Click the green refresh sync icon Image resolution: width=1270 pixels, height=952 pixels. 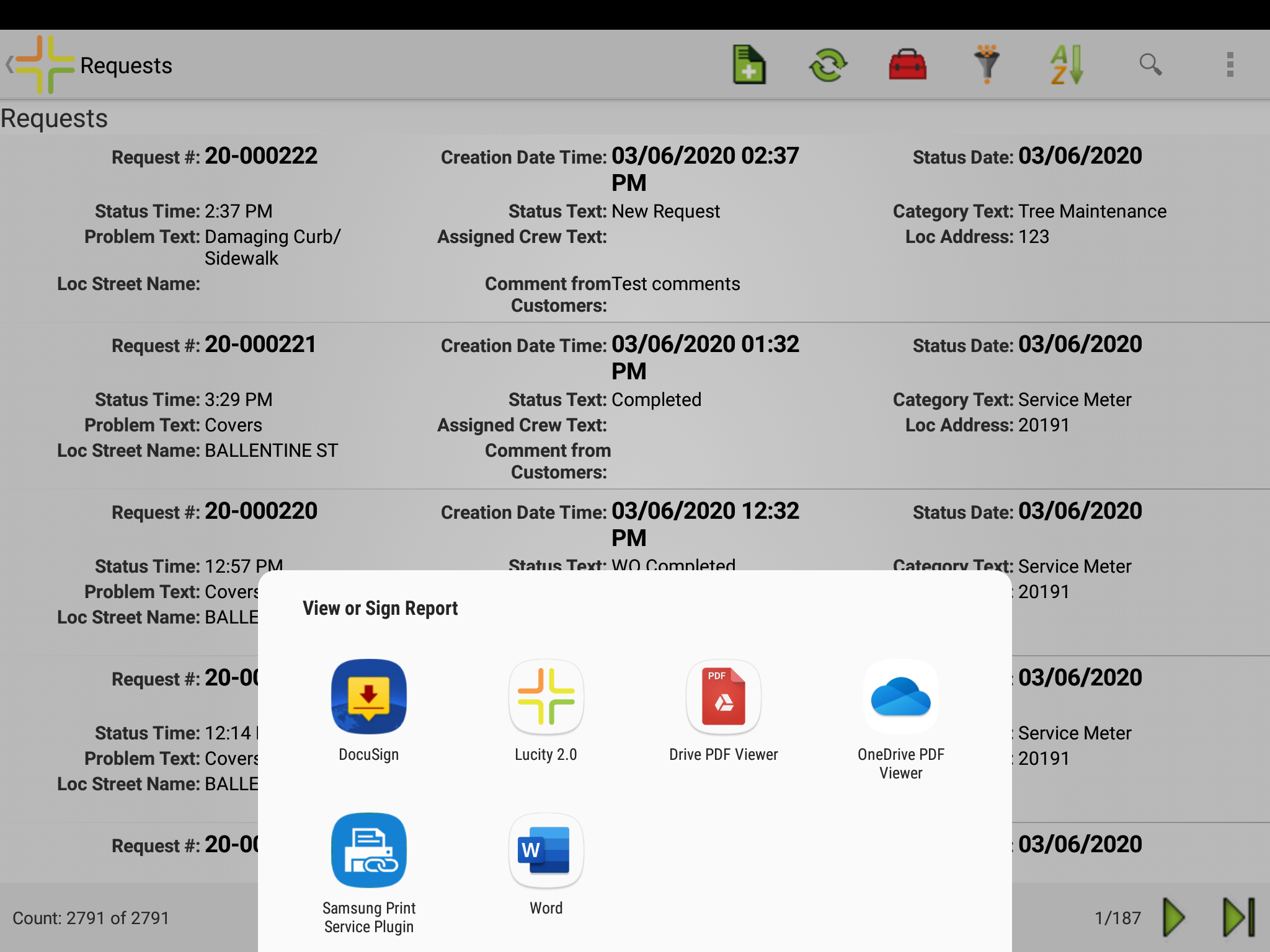click(x=828, y=64)
